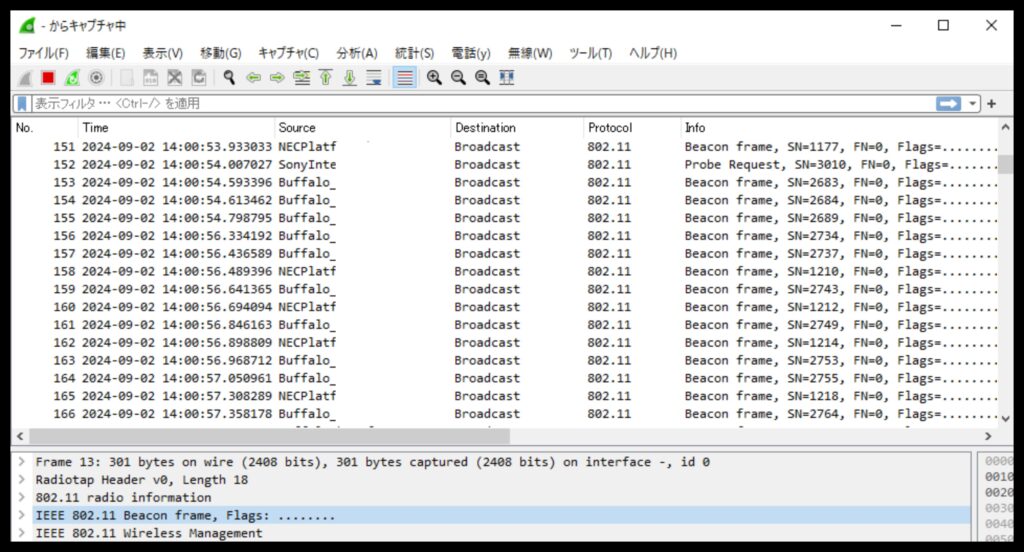Click the grey start capture shark fin icon
Viewport: 1024px width, 552px height.
point(25,78)
